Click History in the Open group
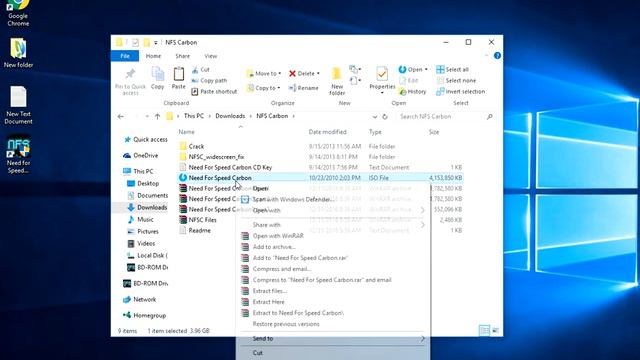 412,92
